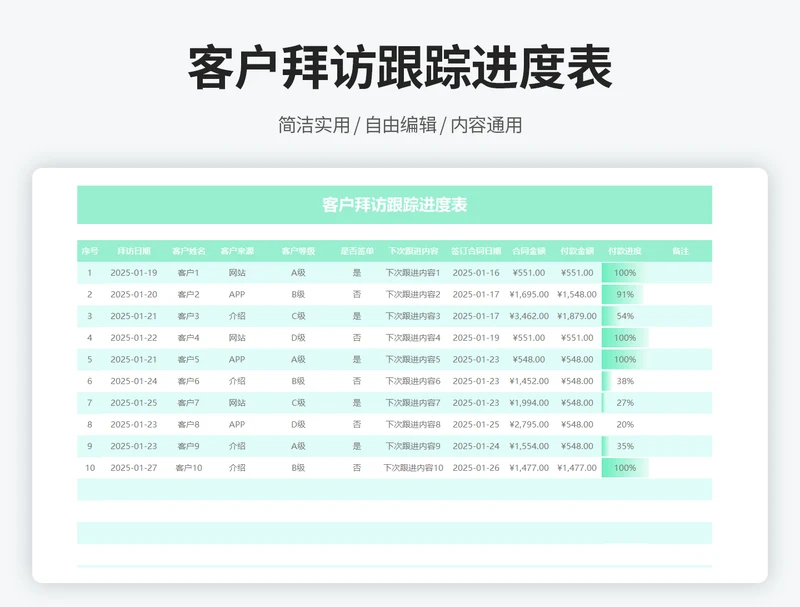The height and width of the screenshot is (607, 800).
Task: Click contract date 2025-01-26
Action: (476, 468)
